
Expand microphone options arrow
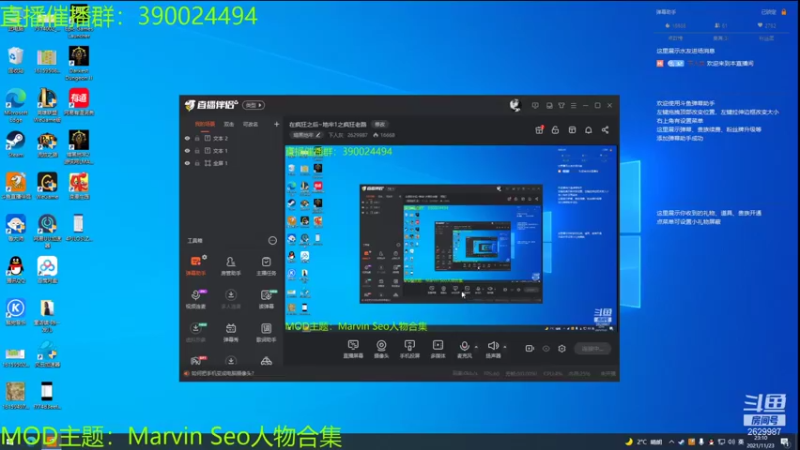point(476,347)
